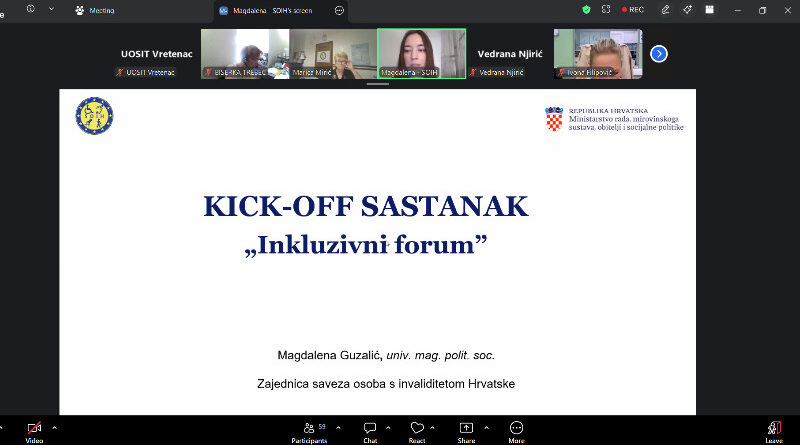Open the Meeting tab
800x445 pixels.
95,10
